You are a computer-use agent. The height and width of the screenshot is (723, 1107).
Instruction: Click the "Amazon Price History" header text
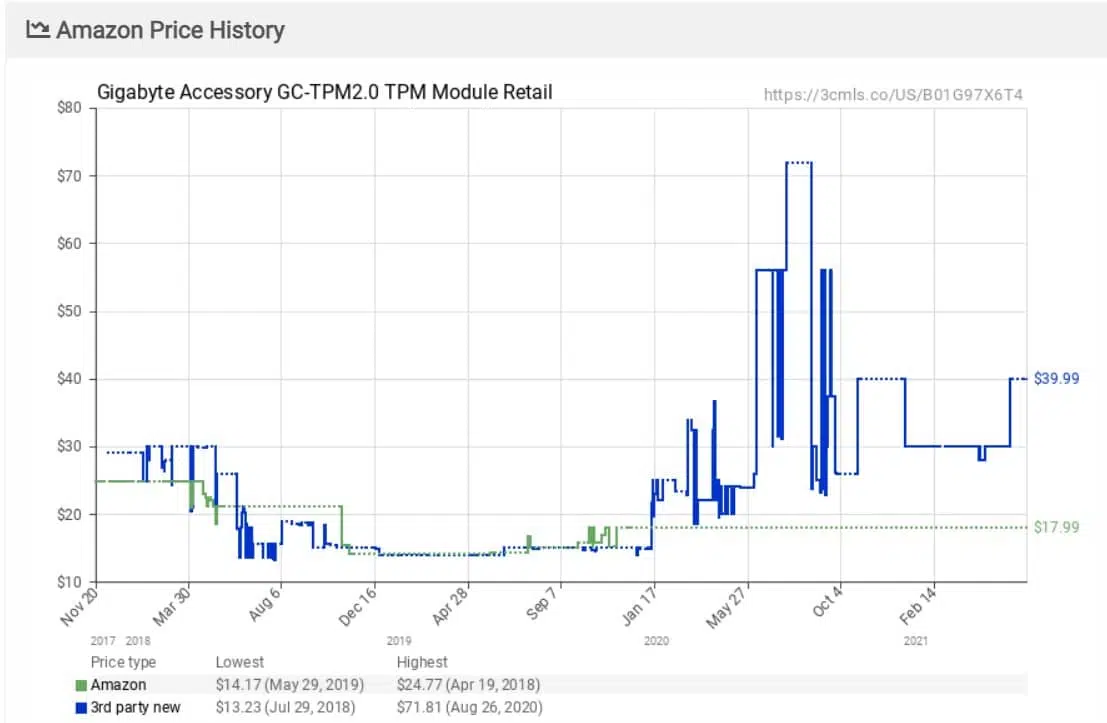(170, 29)
